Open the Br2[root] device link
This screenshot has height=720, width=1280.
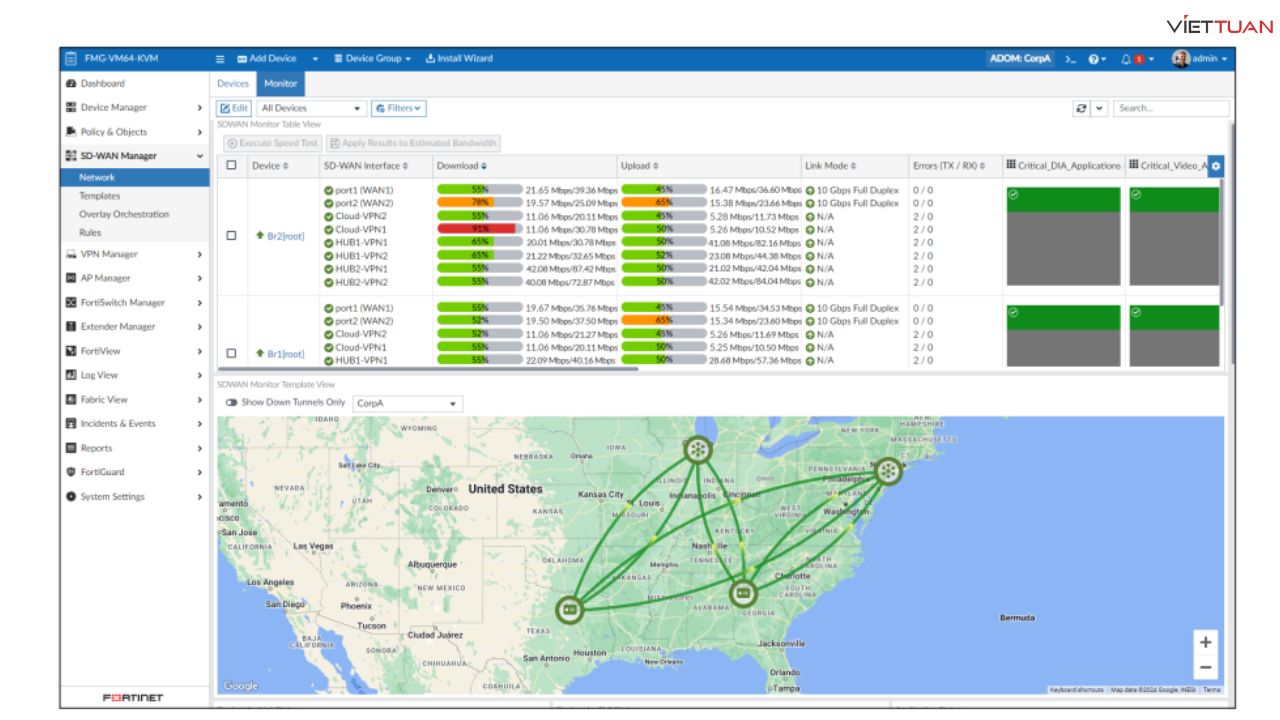pyautogui.click(x=285, y=236)
